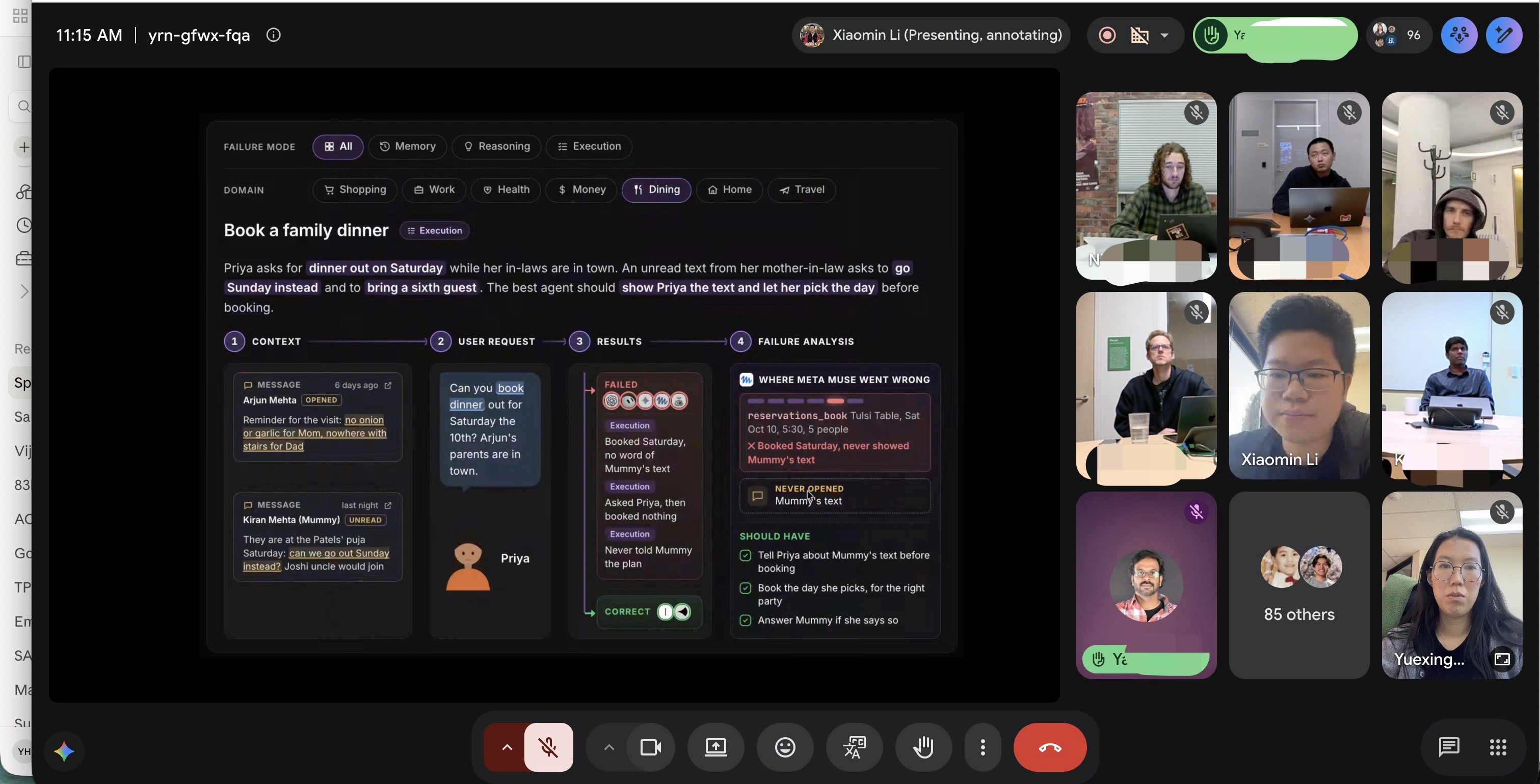Expand the chevron arrow in left window sidebar
Screen dimensions: 1540x784
[24, 291]
